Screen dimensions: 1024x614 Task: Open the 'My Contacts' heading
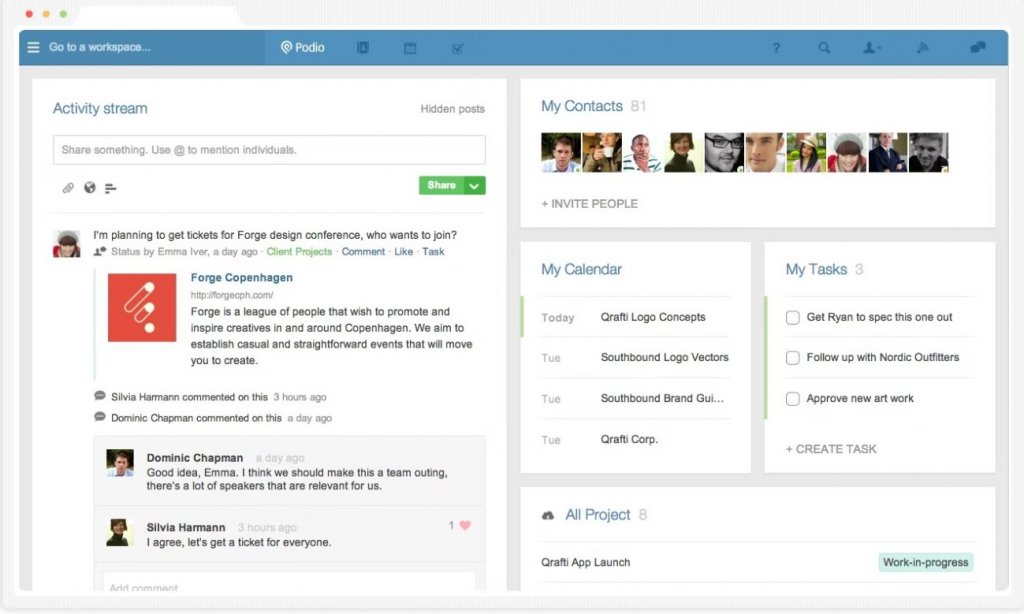click(582, 106)
